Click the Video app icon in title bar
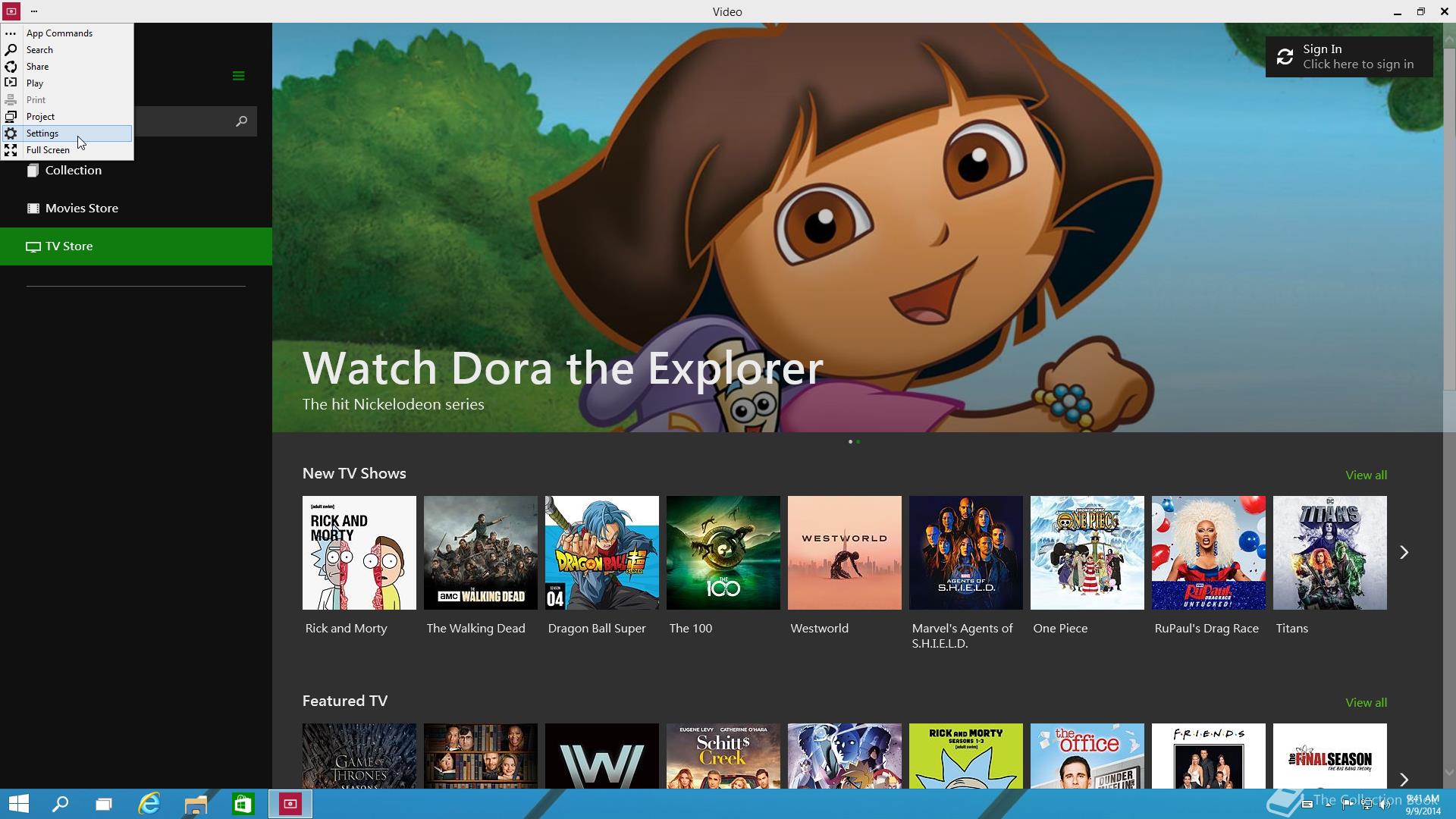Viewport: 1456px width, 819px height. (11, 11)
